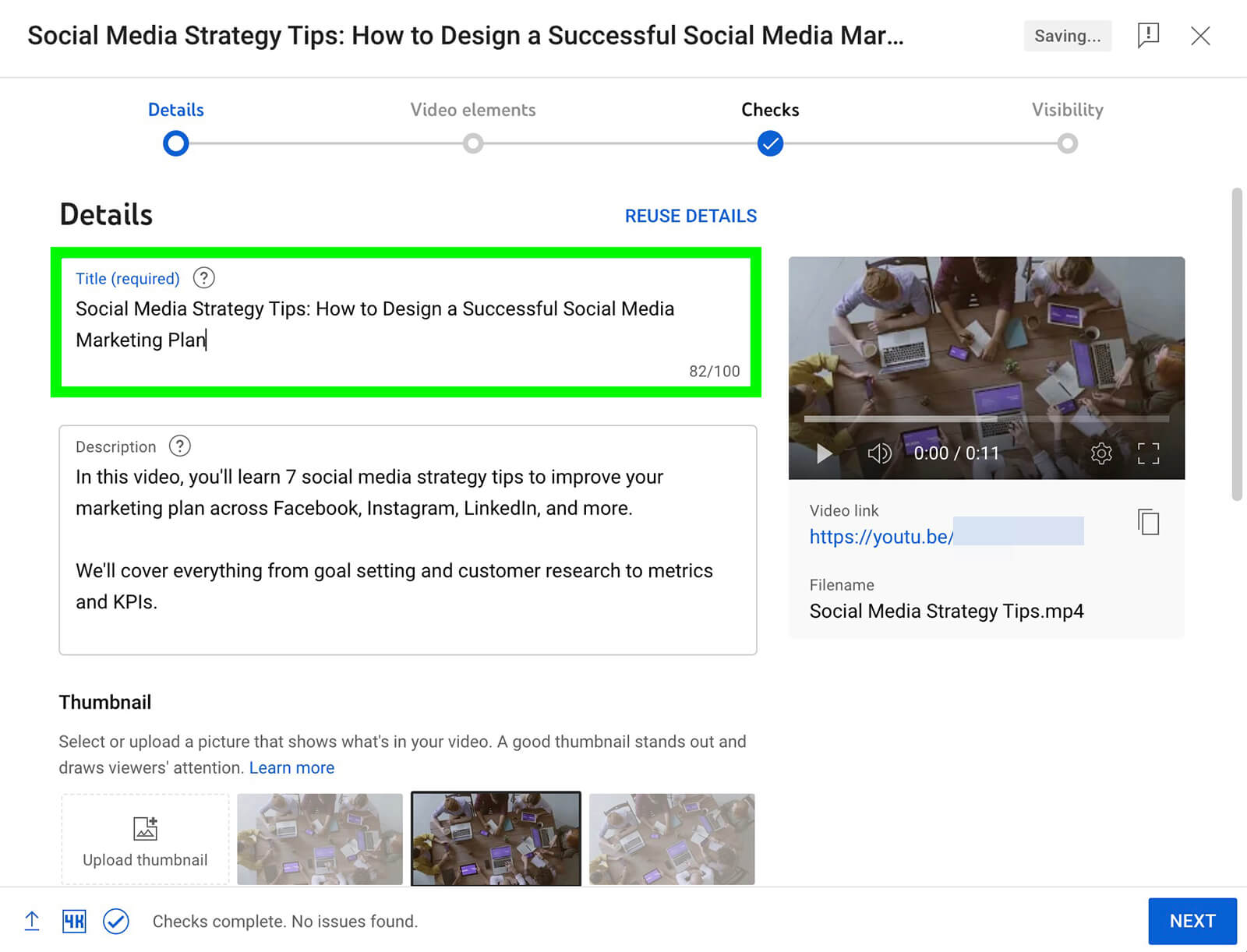Viewport: 1247px width, 952px height.
Task: Select the first auto-generated thumbnail
Action: [320, 839]
